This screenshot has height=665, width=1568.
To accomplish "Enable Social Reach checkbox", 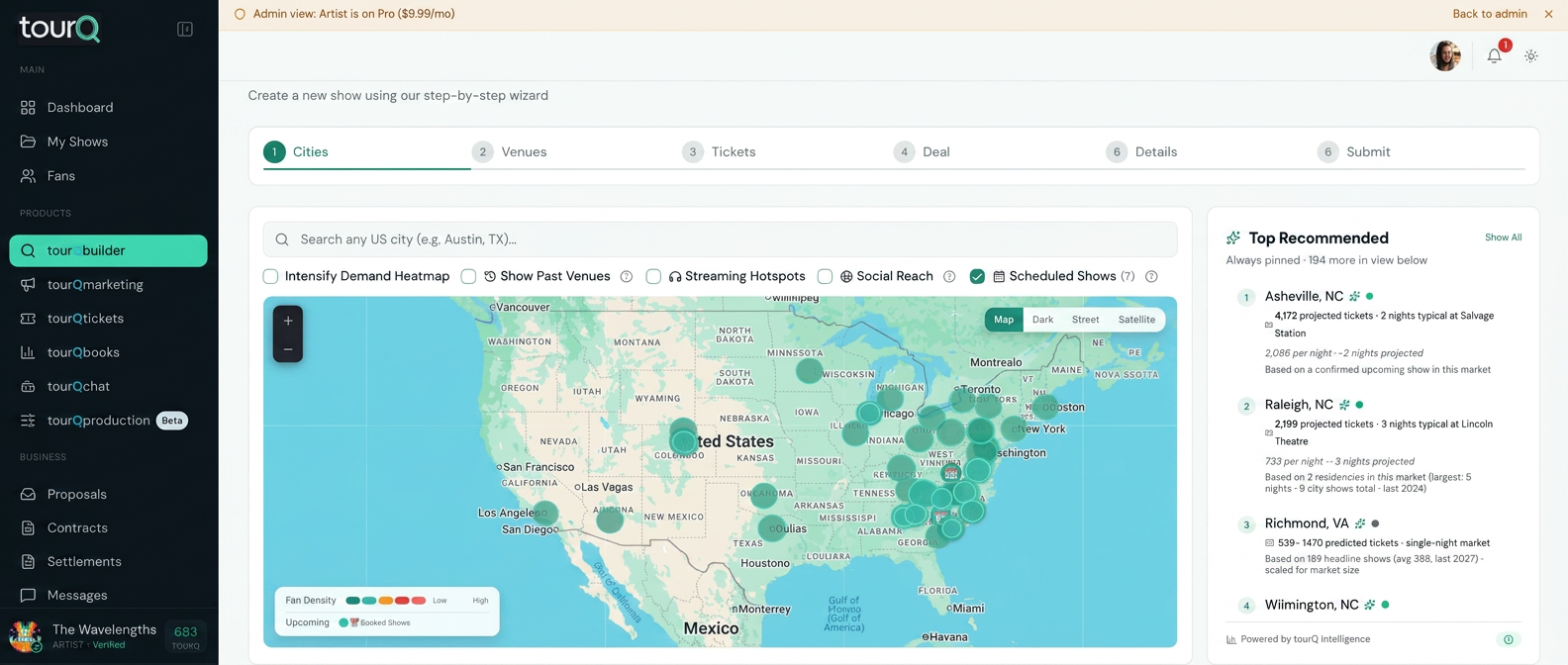I will 825,276.
